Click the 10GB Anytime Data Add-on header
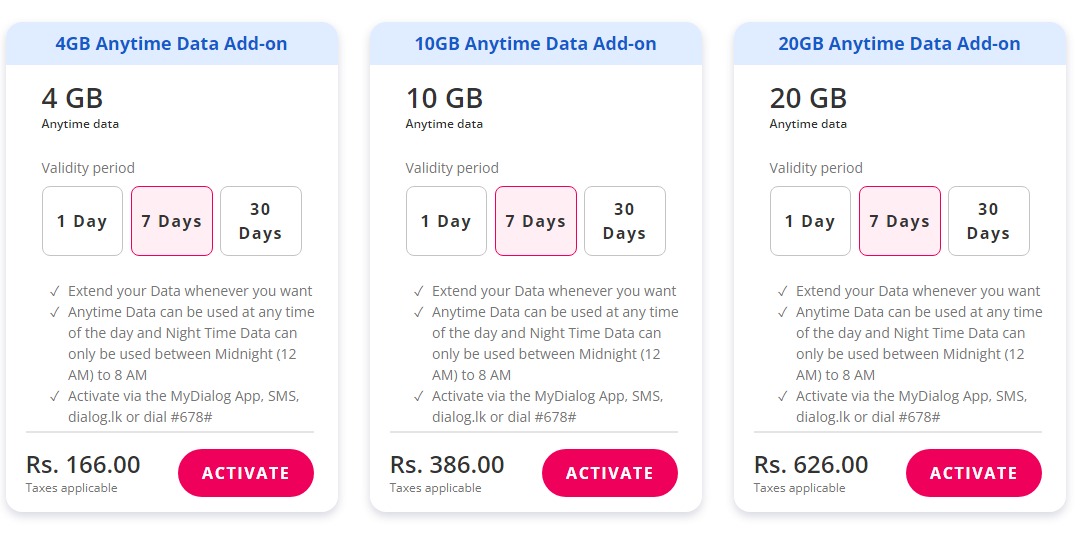Viewport: 1085px width, 549px height. click(536, 44)
